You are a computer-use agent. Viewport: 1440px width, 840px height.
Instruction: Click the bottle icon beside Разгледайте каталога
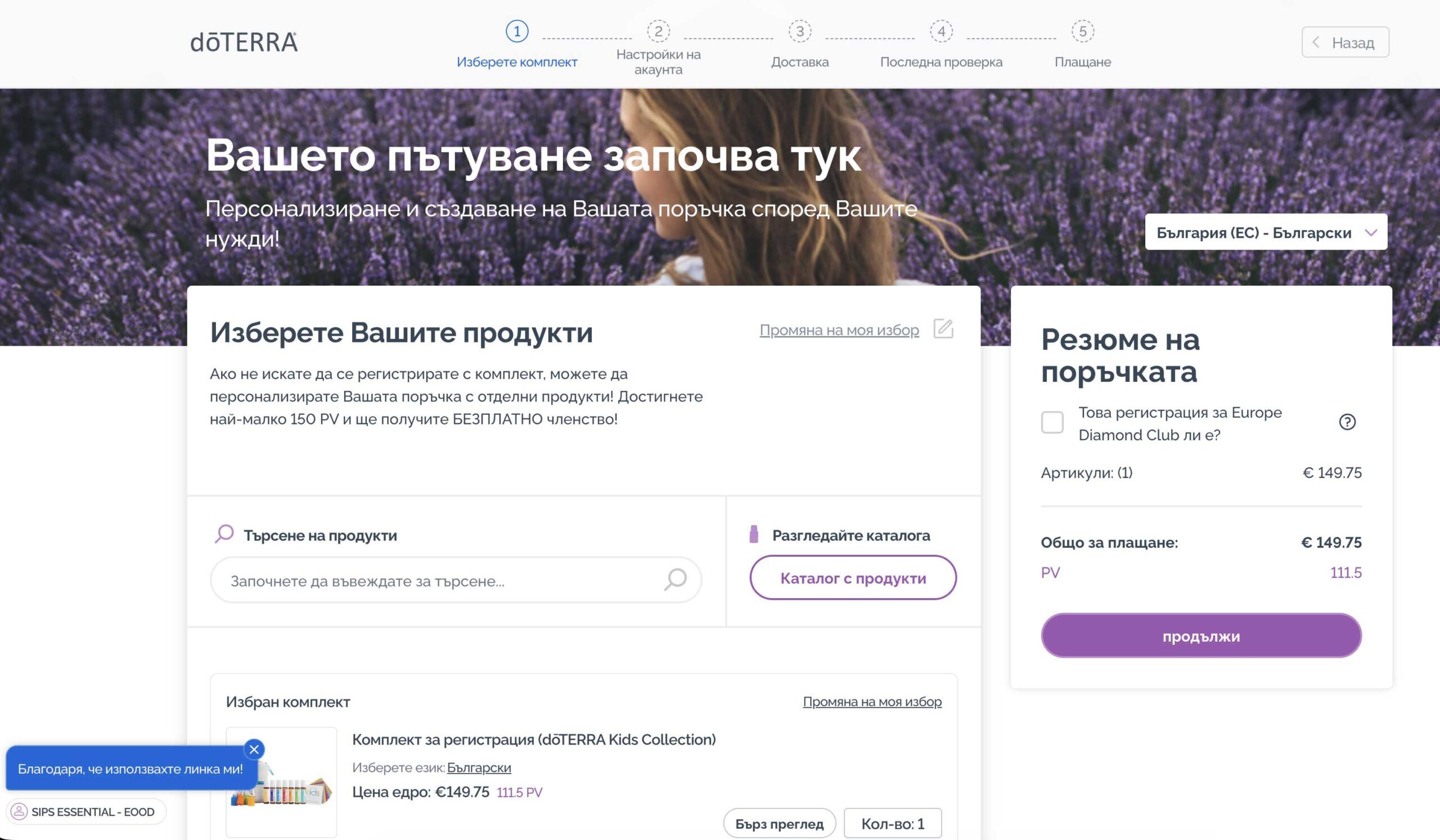(x=754, y=534)
